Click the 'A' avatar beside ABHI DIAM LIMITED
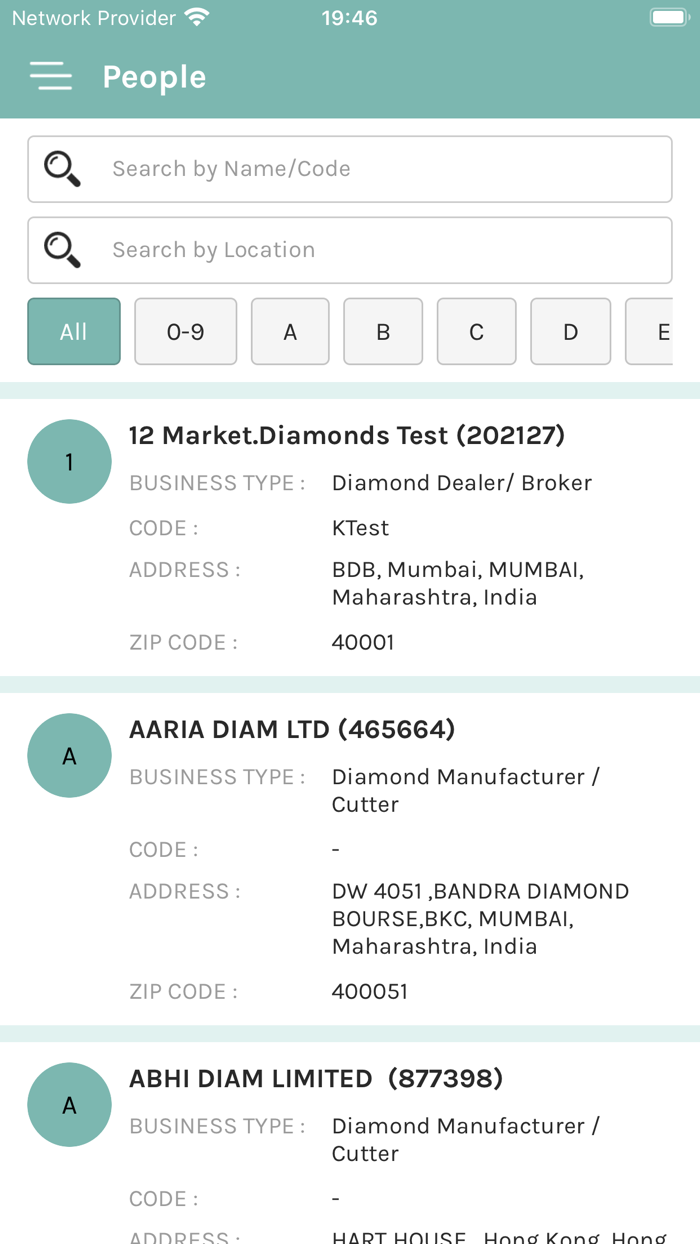The width and height of the screenshot is (700, 1244). coord(68,1104)
